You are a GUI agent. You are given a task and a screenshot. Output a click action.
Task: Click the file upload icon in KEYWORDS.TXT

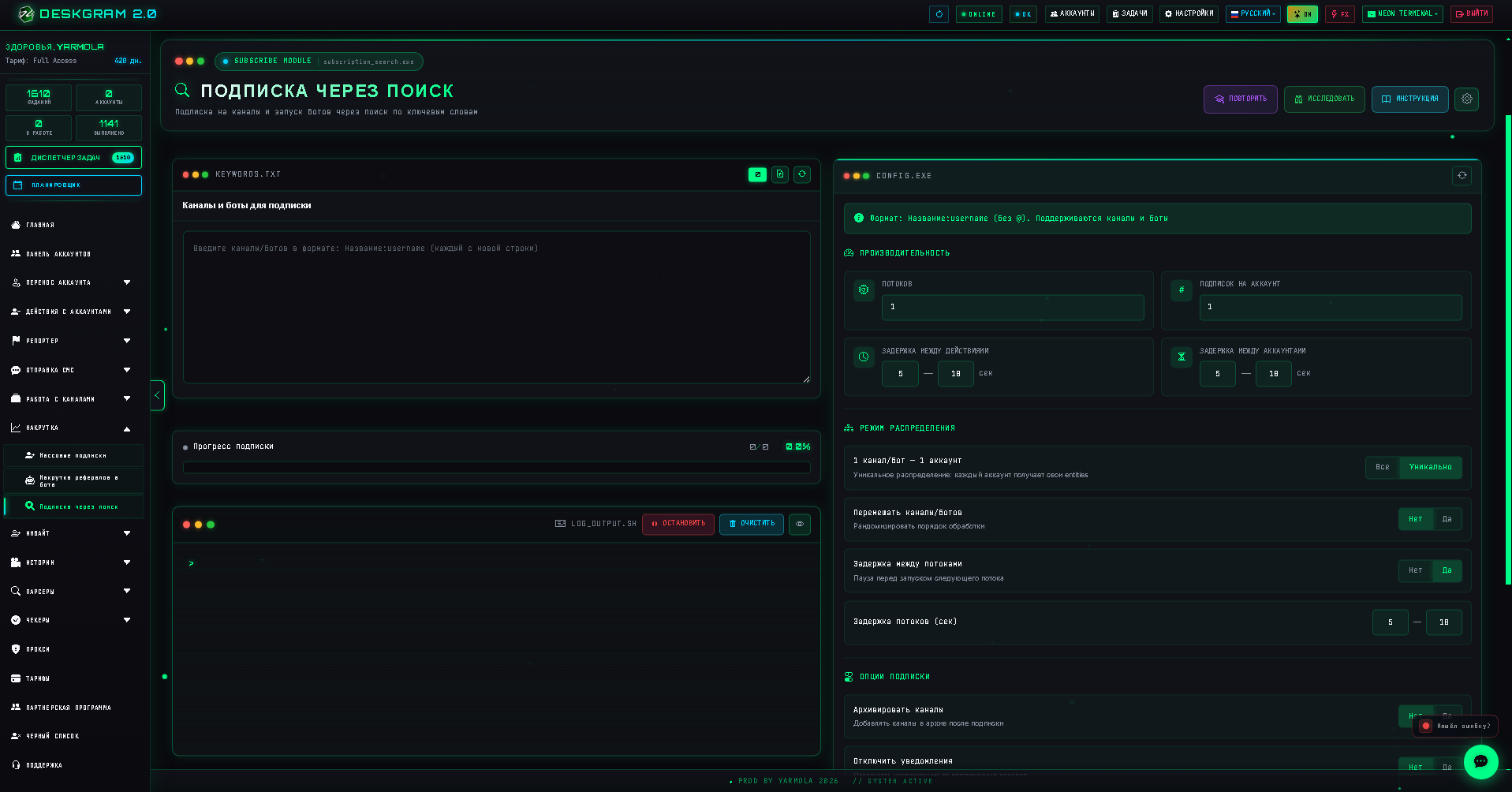[x=780, y=174]
